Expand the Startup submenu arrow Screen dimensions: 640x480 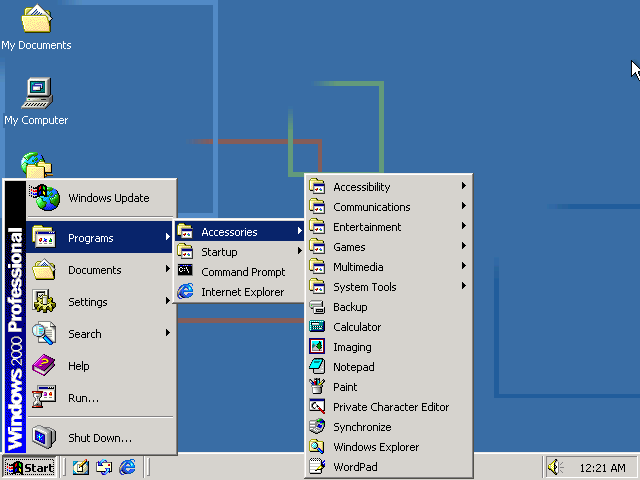300,251
